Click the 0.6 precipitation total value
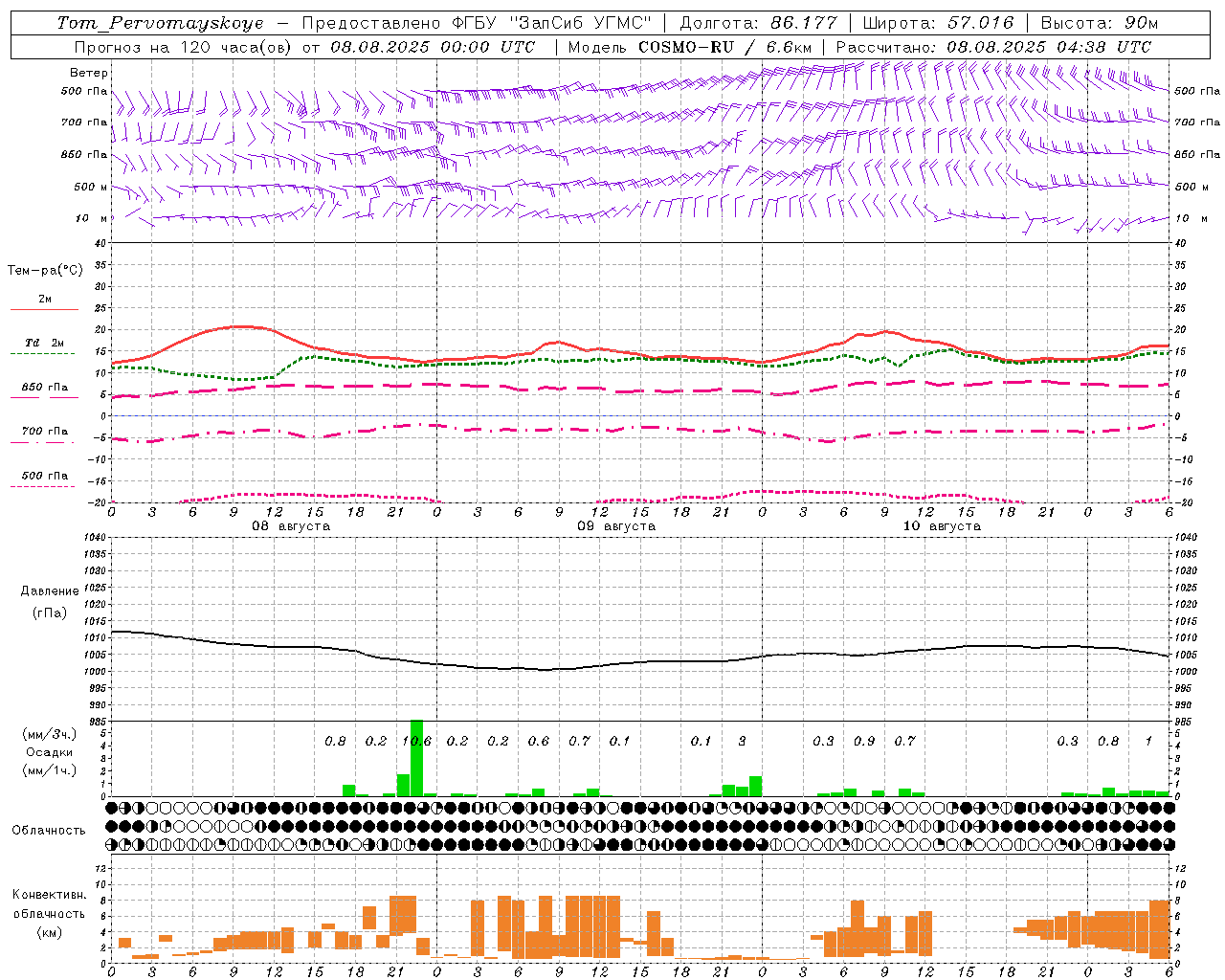Viewport: 1225px width, 980px height. (x=539, y=741)
